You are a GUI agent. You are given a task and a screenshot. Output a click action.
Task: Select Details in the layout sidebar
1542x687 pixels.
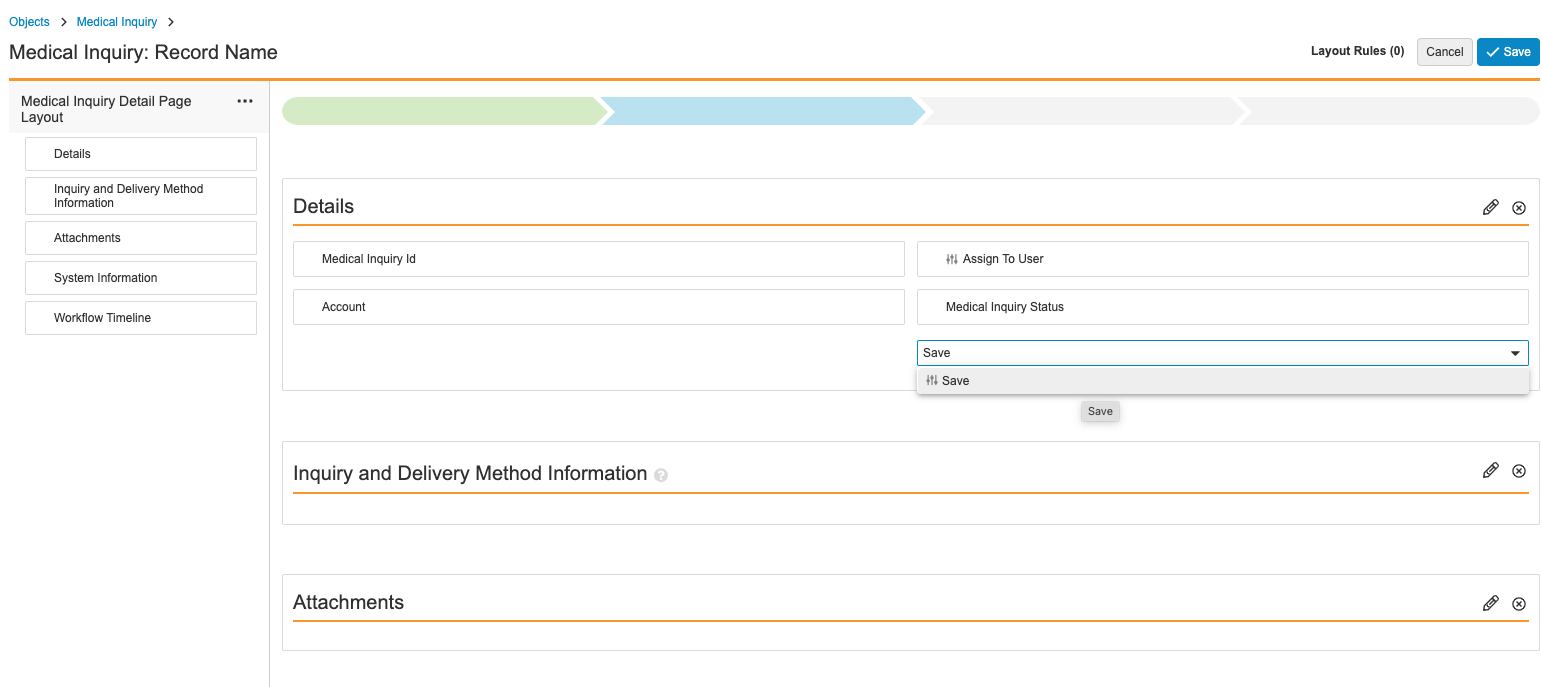(x=141, y=154)
